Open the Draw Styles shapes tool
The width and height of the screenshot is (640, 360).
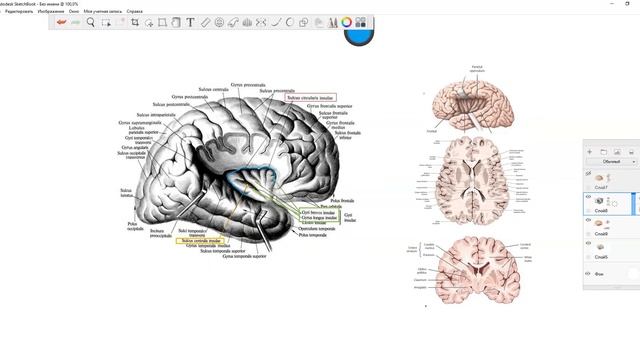click(x=303, y=22)
